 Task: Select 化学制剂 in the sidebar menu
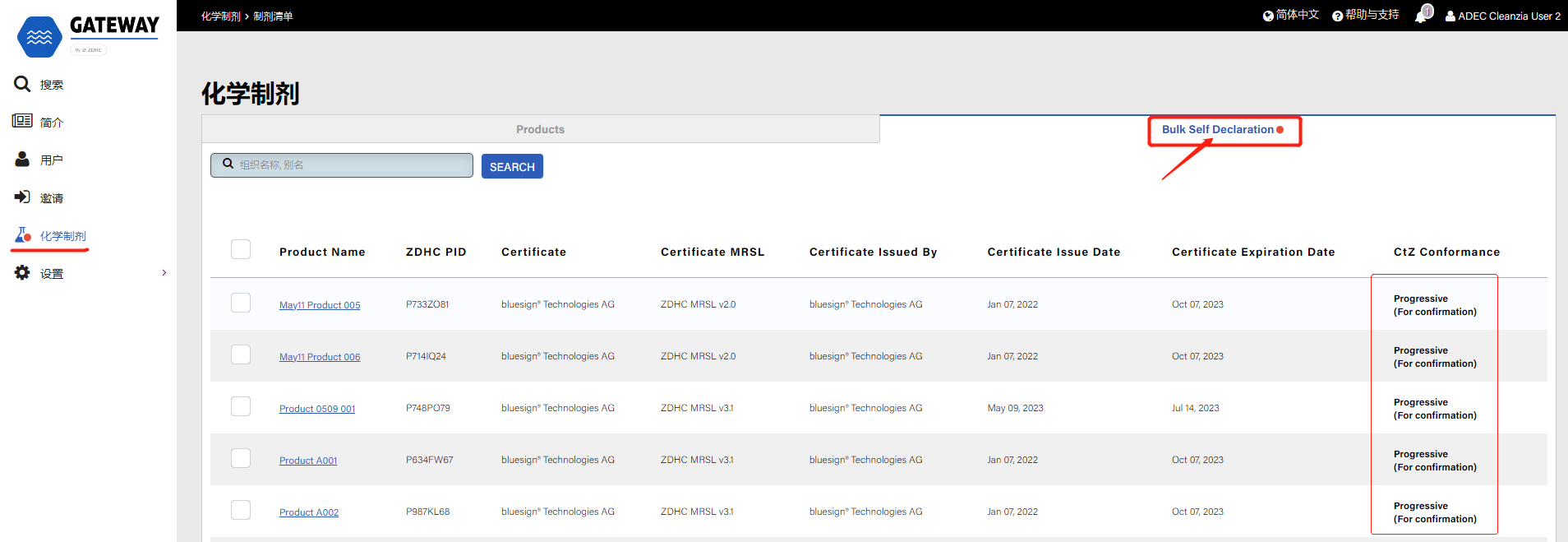[63, 236]
